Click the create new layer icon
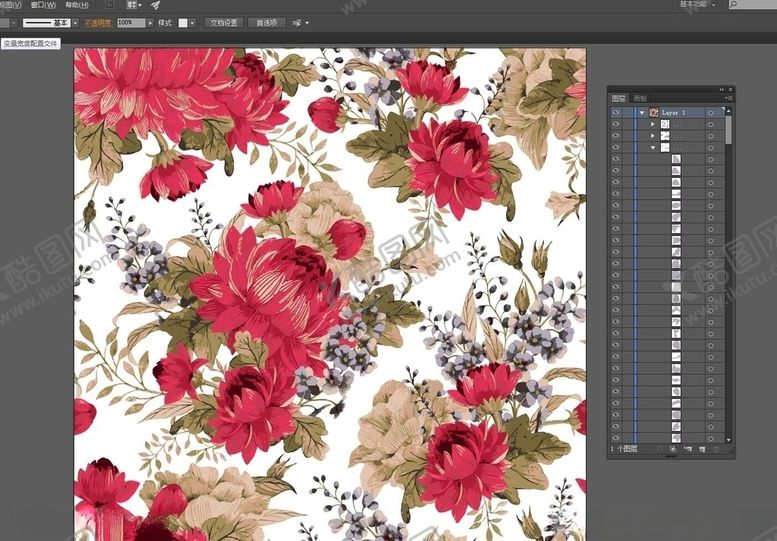 [701, 451]
